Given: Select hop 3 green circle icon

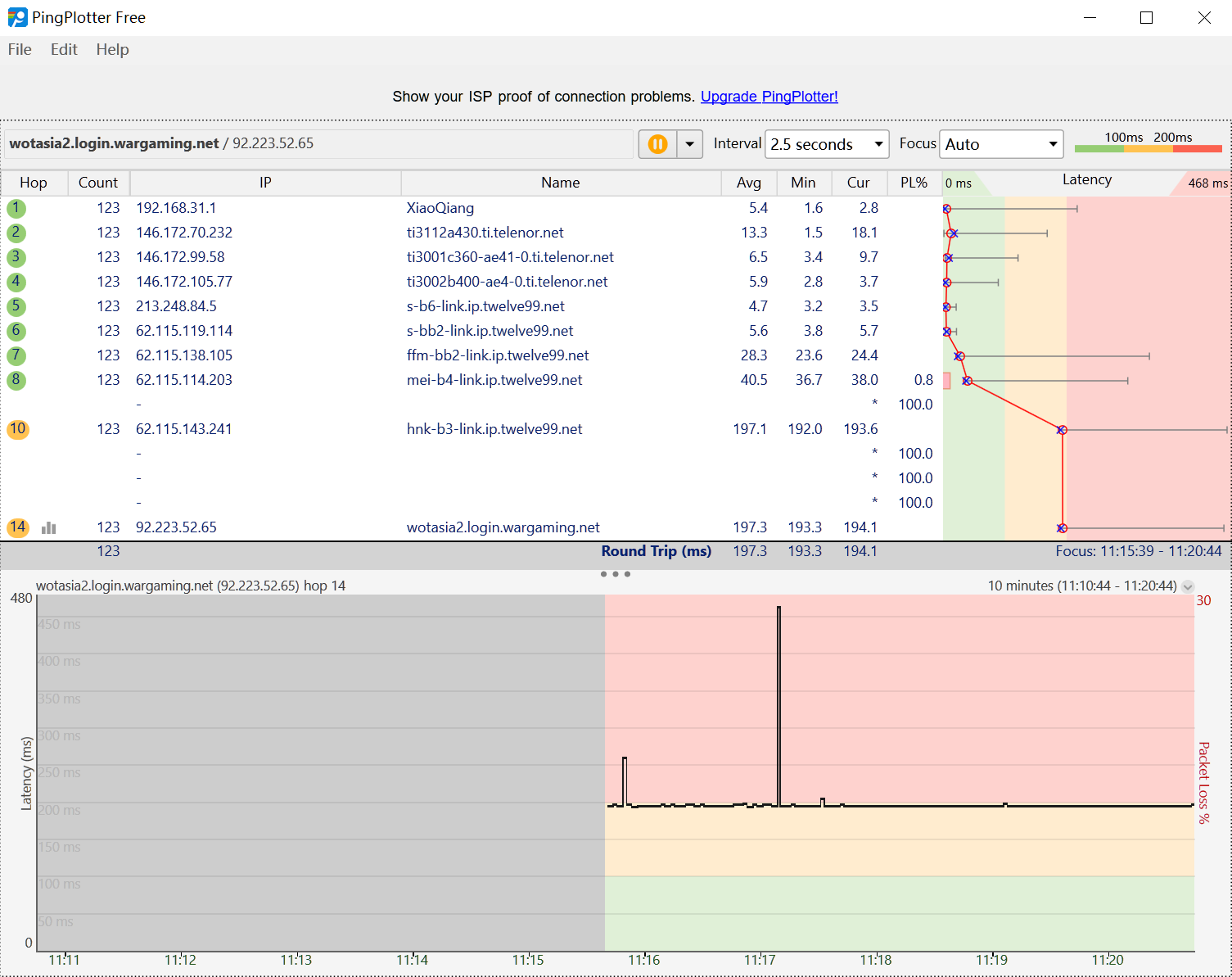Looking at the screenshot, I should pyautogui.click(x=16, y=257).
